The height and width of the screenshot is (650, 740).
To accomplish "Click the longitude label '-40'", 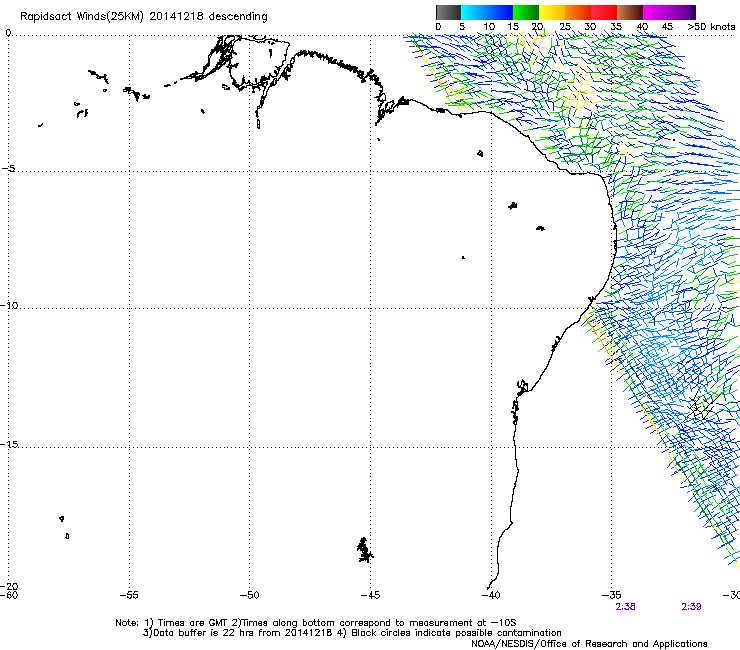I will 491,595.
